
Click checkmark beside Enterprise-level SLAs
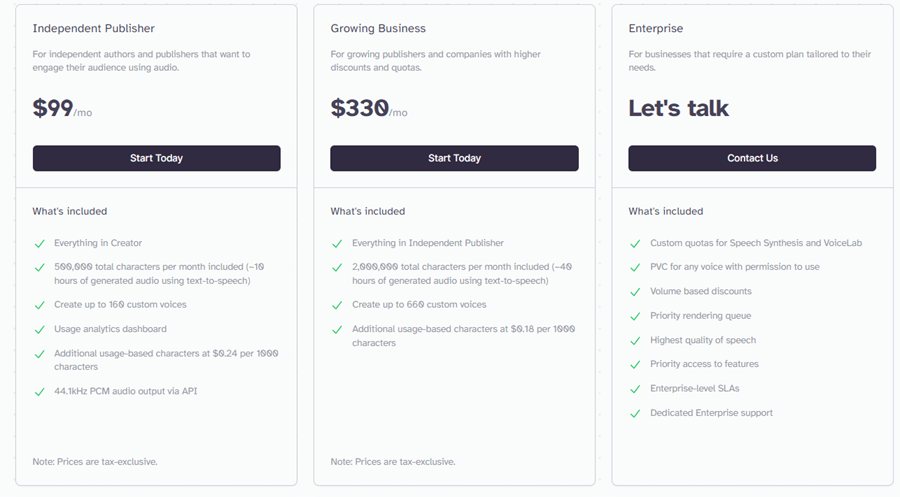click(635, 390)
